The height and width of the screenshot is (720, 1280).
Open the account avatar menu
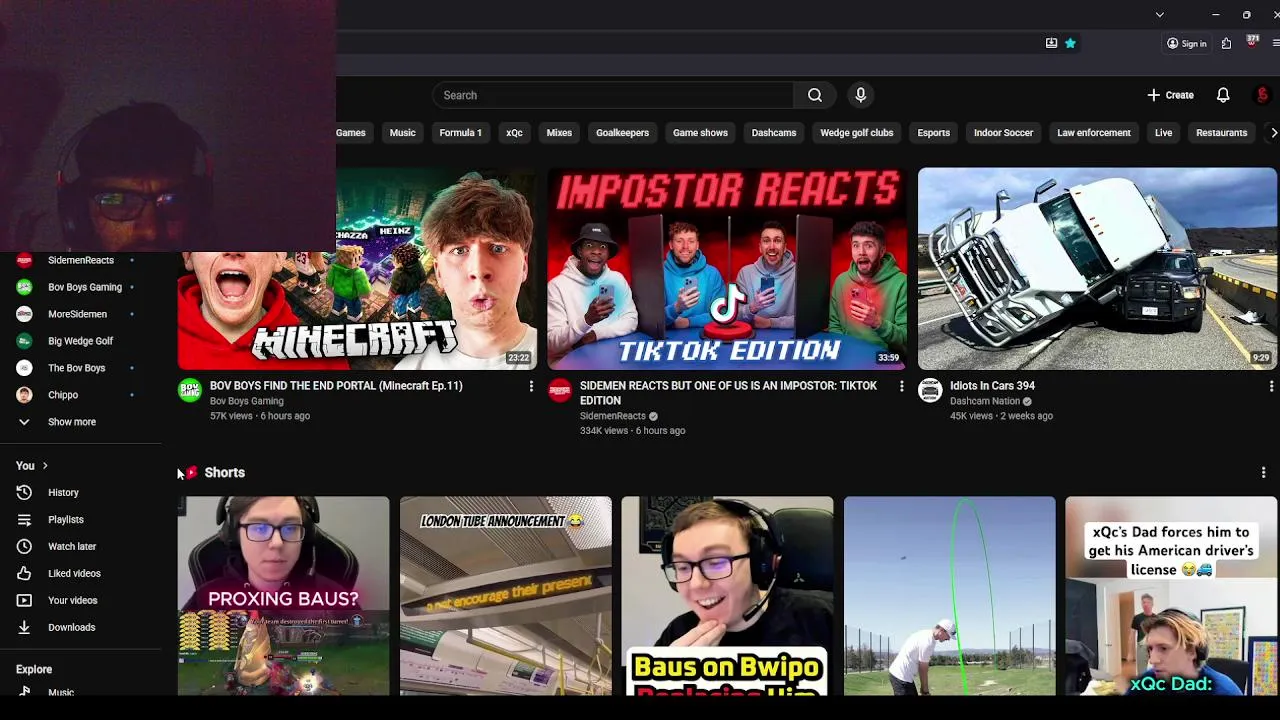point(1262,95)
